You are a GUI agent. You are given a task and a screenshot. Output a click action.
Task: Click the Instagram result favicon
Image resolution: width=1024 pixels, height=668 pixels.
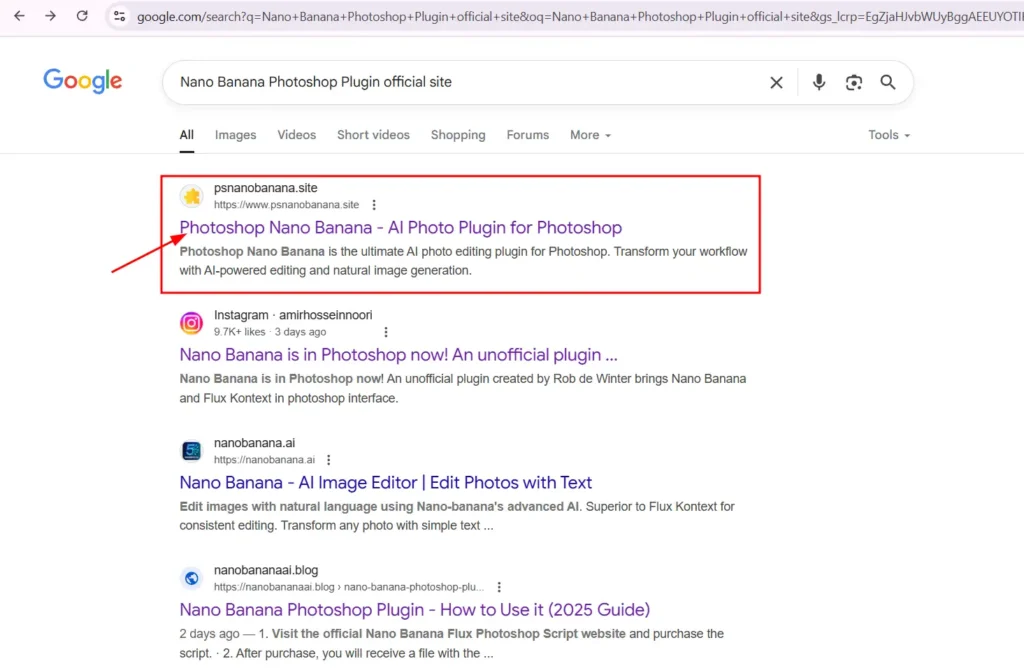[x=191, y=323]
